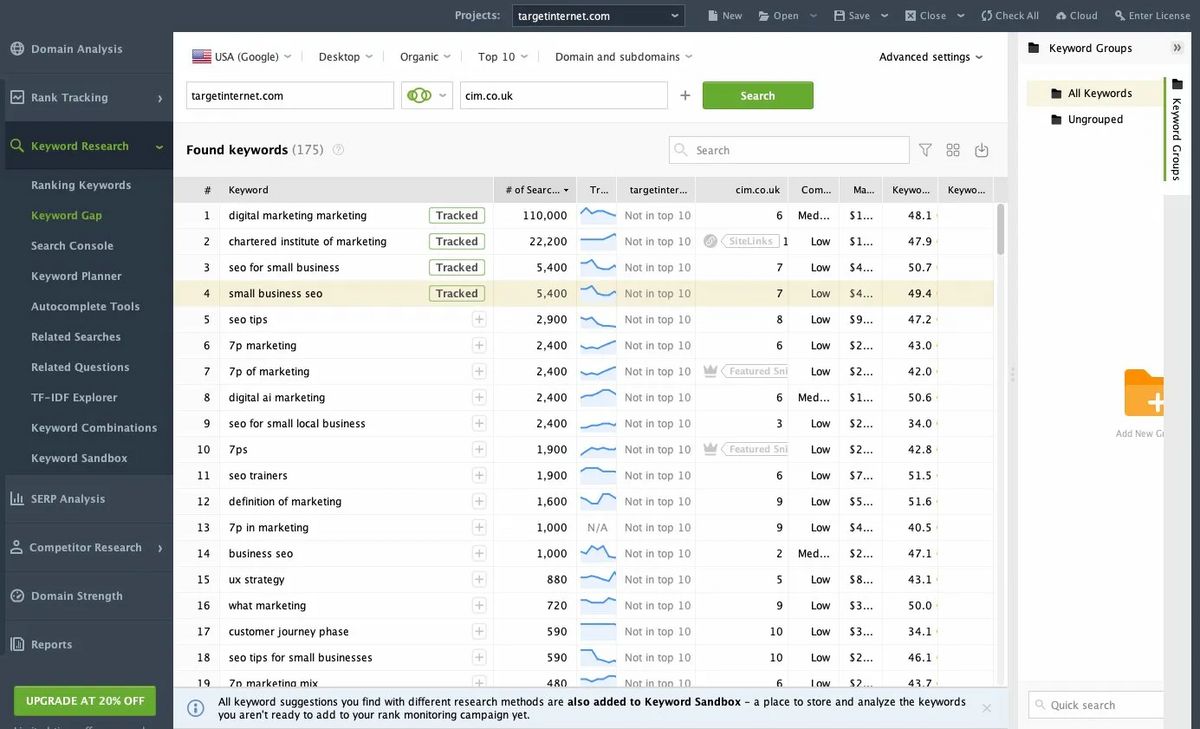Viewport: 1200px width, 729px height.
Task: Click the Open project button
Action: click(778, 16)
